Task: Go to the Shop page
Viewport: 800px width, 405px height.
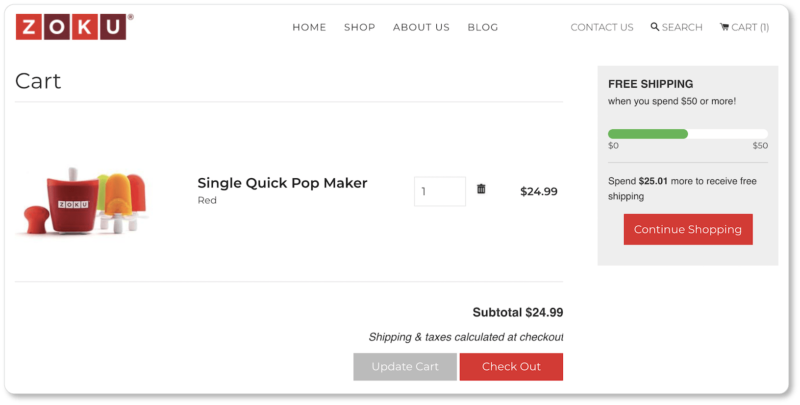Action: click(359, 27)
